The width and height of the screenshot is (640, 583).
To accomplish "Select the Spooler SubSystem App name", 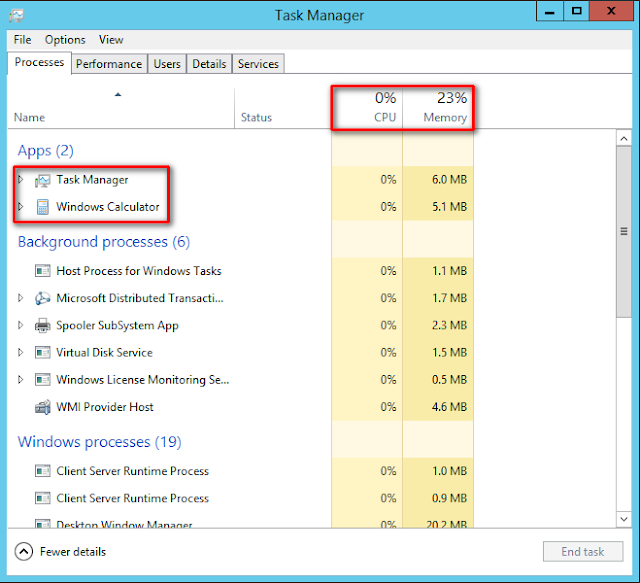I will (x=117, y=325).
